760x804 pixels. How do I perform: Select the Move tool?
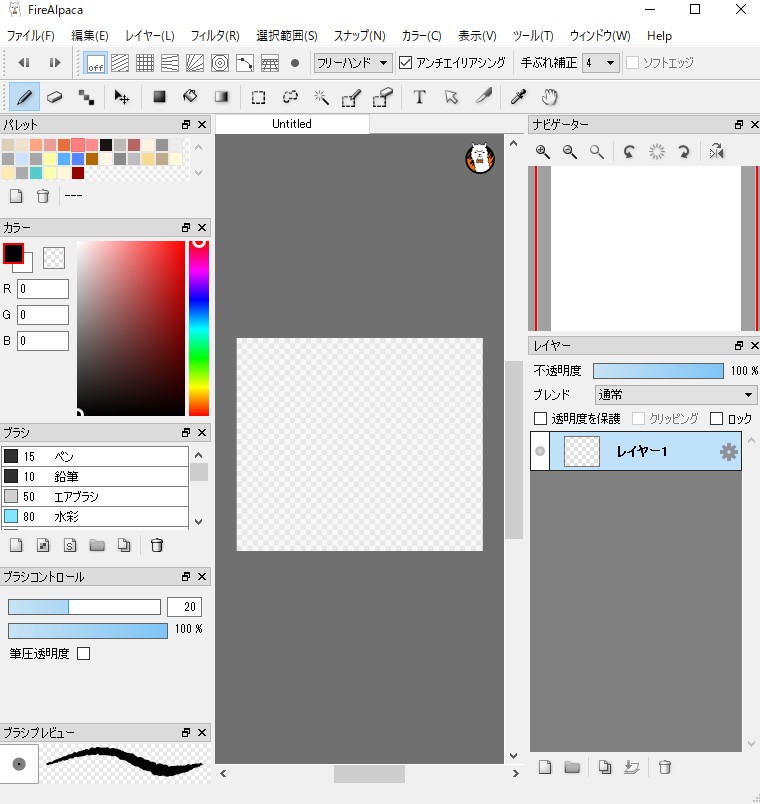(x=122, y=97)
